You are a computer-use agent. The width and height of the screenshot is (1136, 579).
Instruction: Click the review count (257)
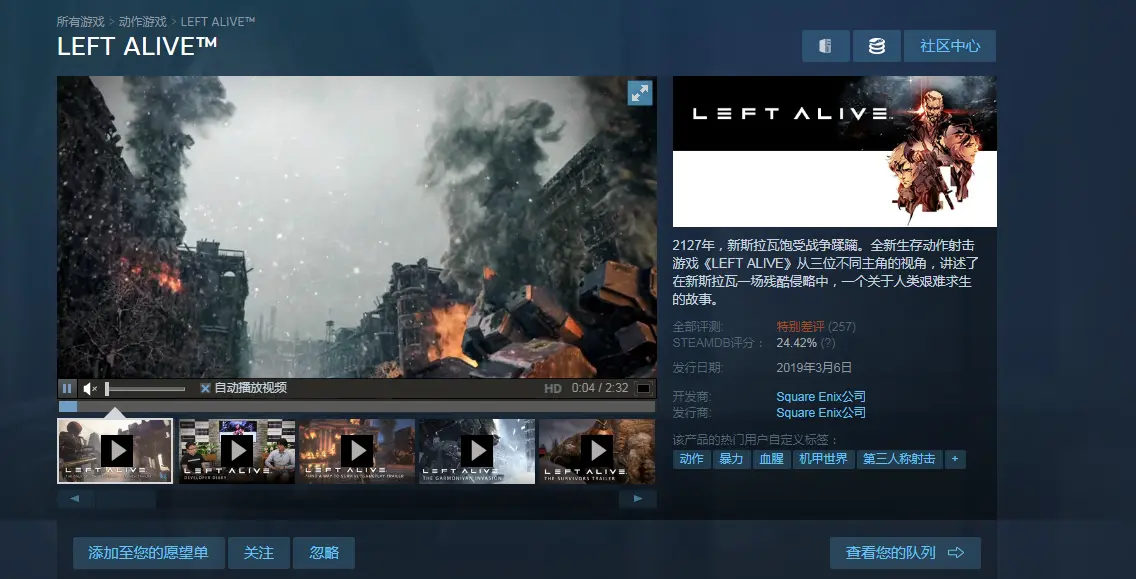[x=842, y=327]
